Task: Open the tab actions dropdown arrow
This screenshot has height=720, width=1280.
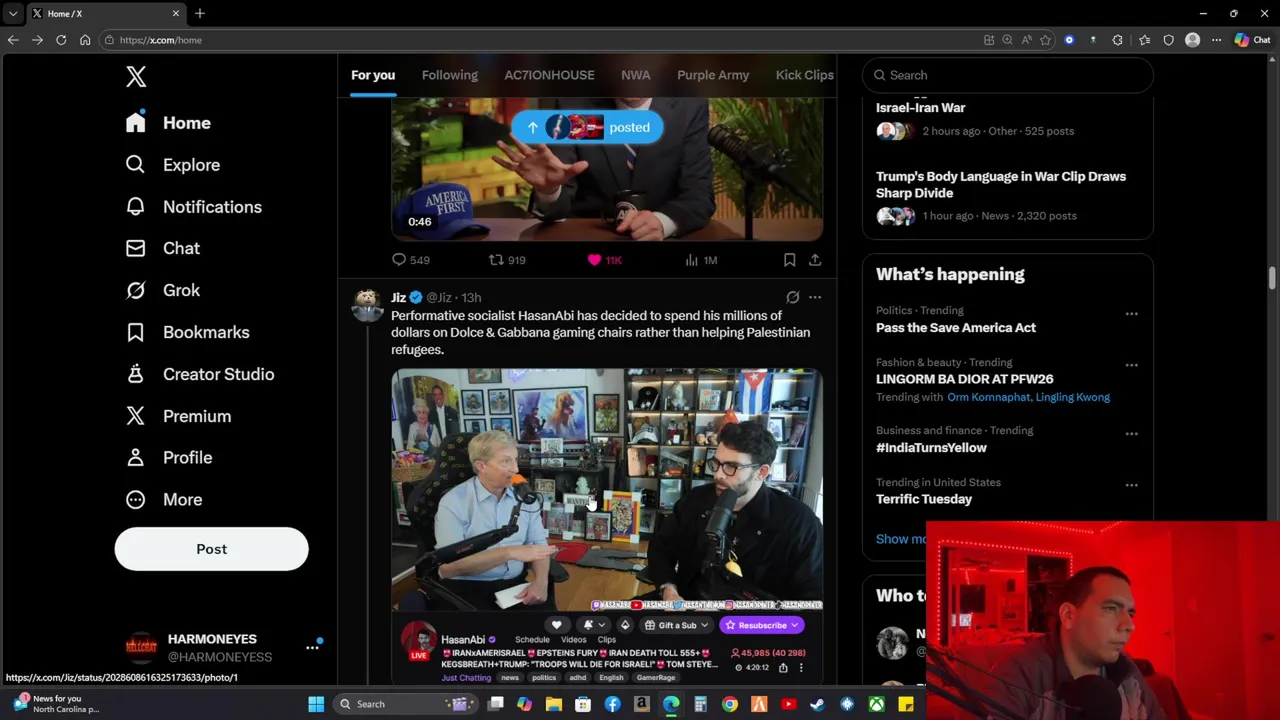Action: [x=13, y=13]
